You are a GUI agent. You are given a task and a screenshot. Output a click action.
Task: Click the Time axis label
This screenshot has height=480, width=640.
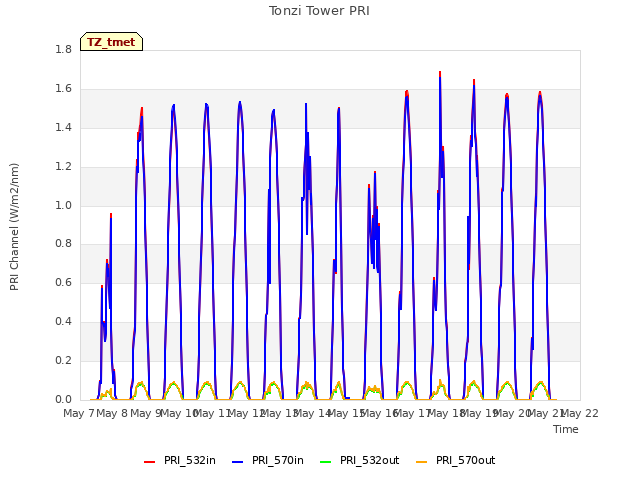(566, 429)
